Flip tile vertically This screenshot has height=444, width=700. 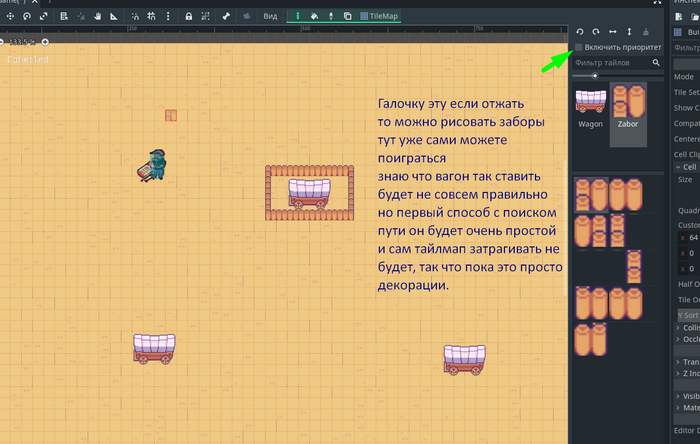[629, 32]
